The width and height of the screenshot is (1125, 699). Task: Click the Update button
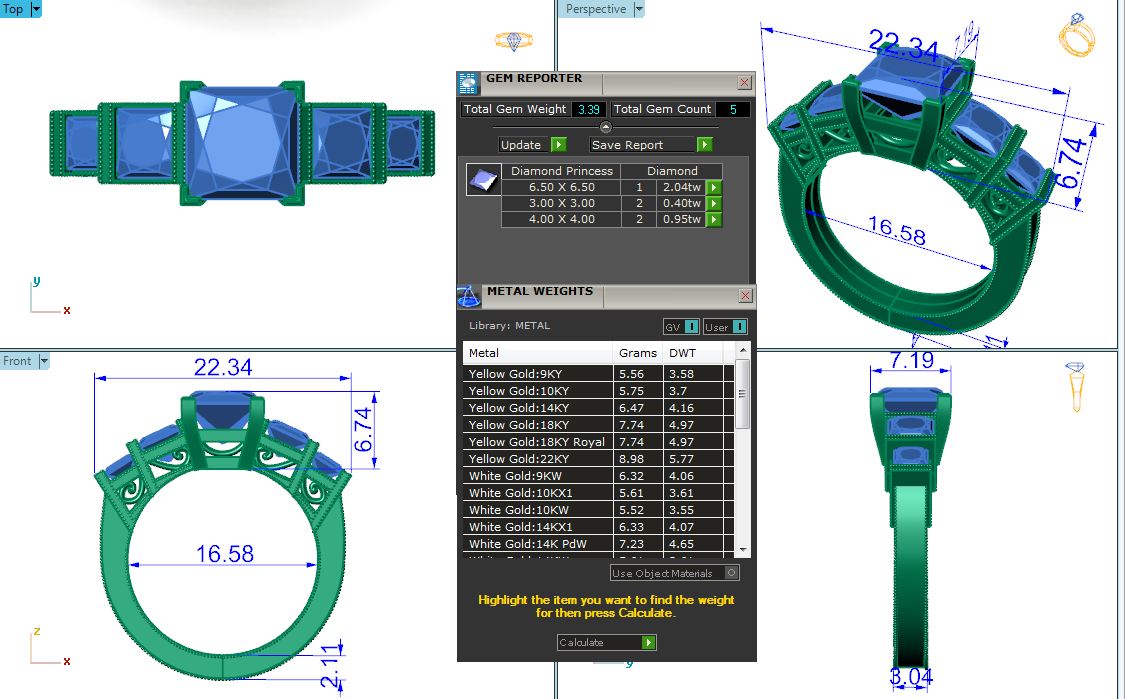tap(533, 145)
